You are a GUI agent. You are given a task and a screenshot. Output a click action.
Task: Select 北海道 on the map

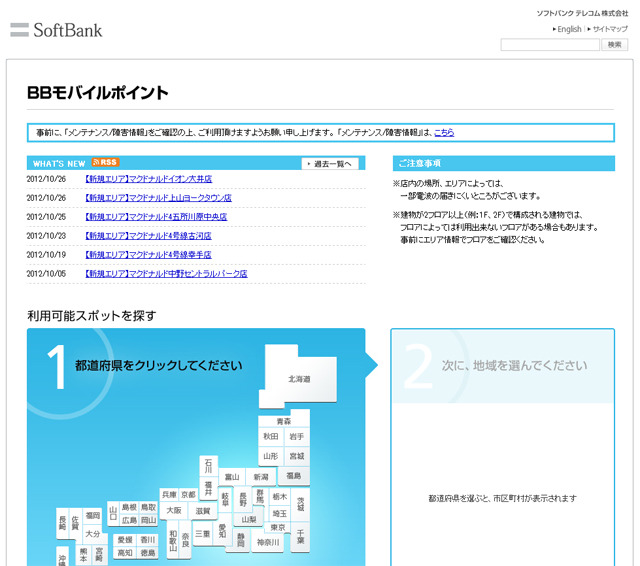pos(299,379)
